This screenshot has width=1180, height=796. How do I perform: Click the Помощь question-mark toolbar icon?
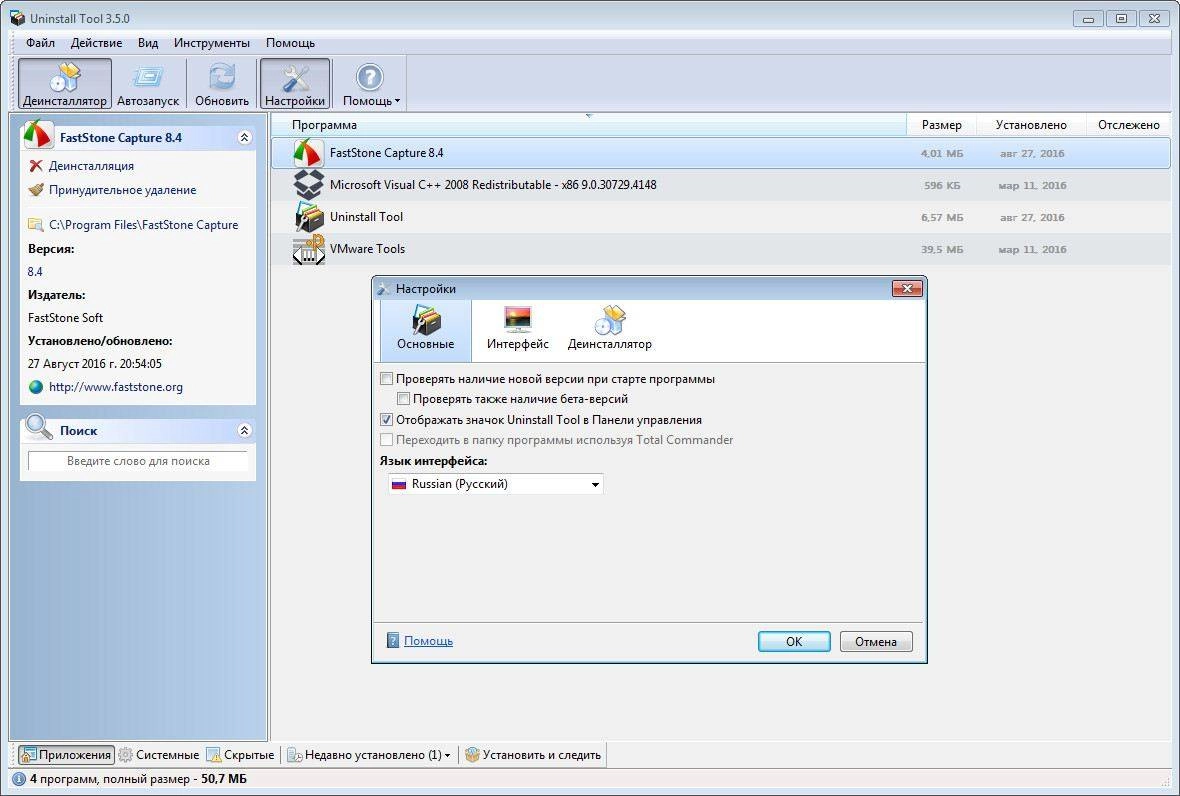click(x=370, y=77)
